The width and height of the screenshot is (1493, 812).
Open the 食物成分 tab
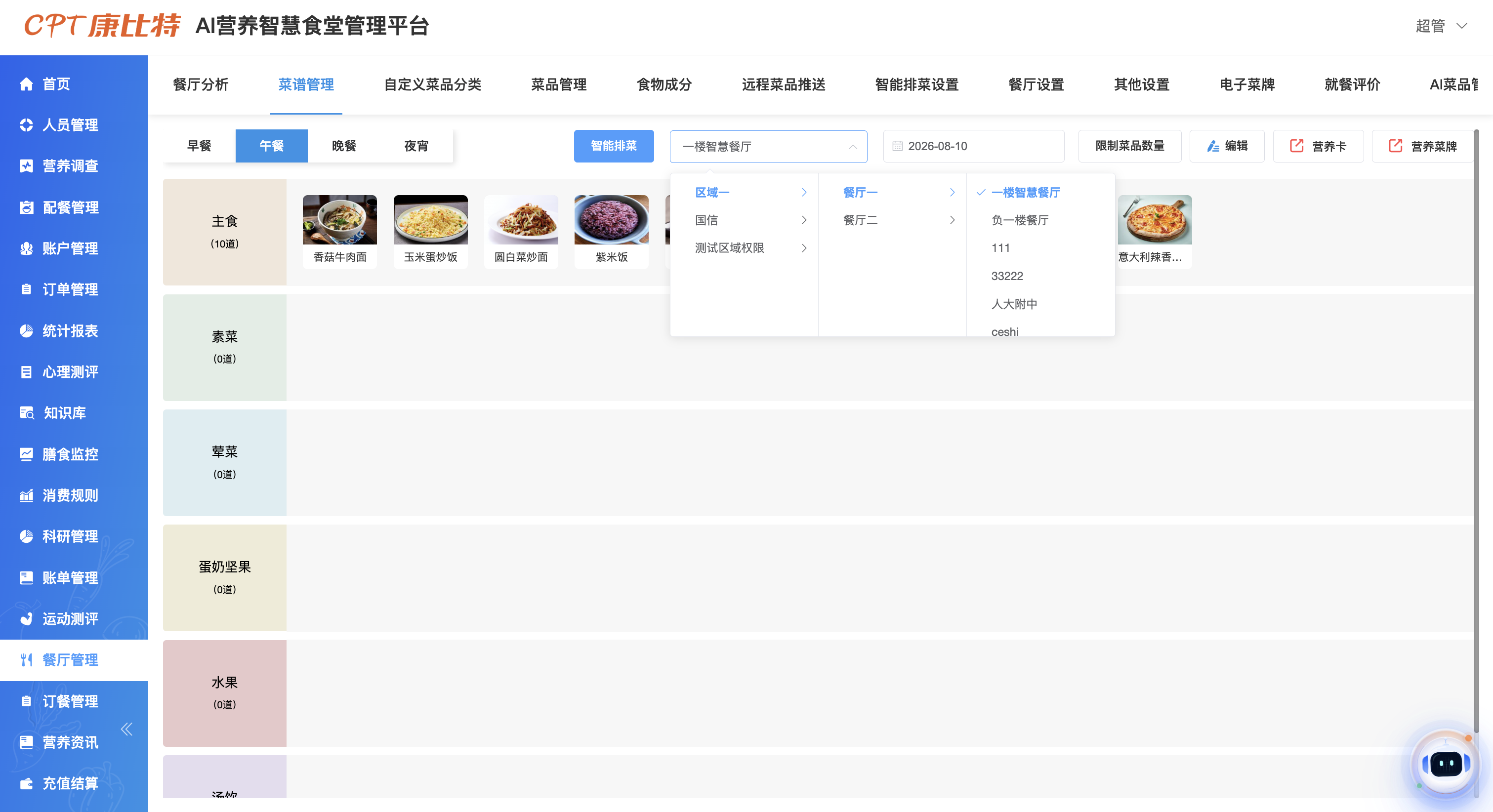(x=664, y=85)
